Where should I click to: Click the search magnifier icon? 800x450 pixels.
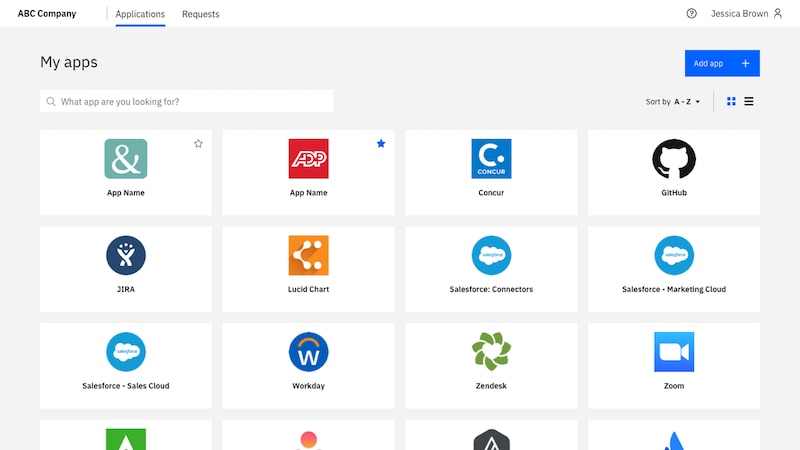51,102
